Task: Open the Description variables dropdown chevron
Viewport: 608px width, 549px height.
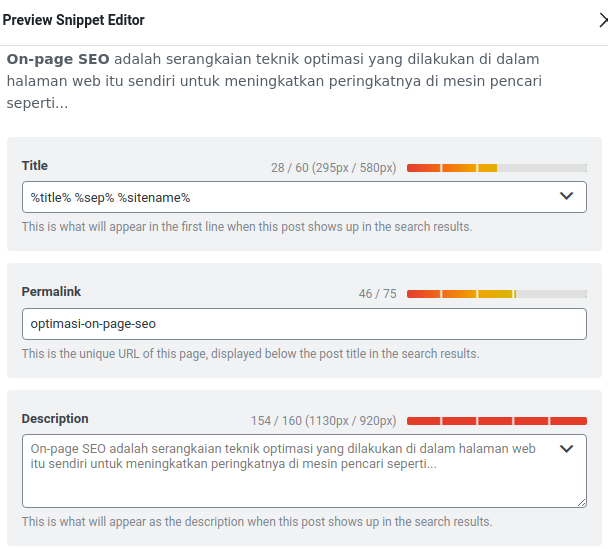Action: (x=566, y=449)
